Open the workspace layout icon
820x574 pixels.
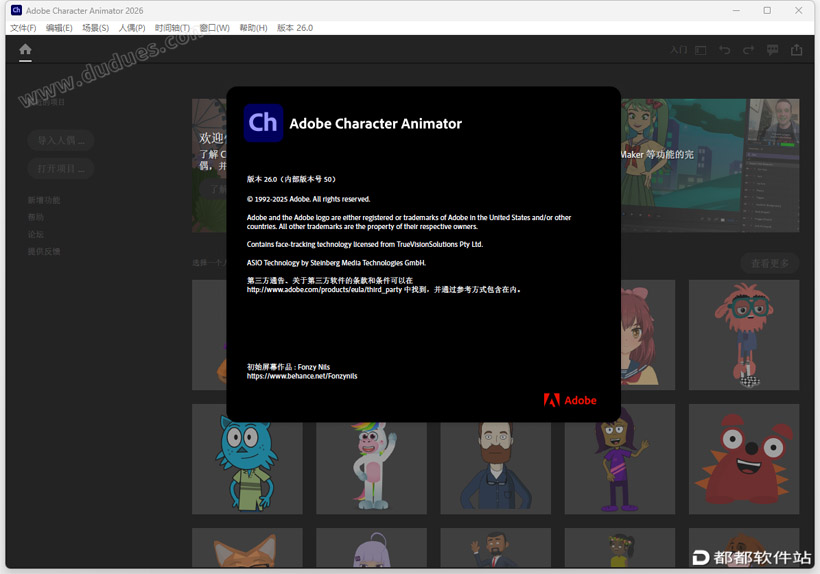(701, 50)
